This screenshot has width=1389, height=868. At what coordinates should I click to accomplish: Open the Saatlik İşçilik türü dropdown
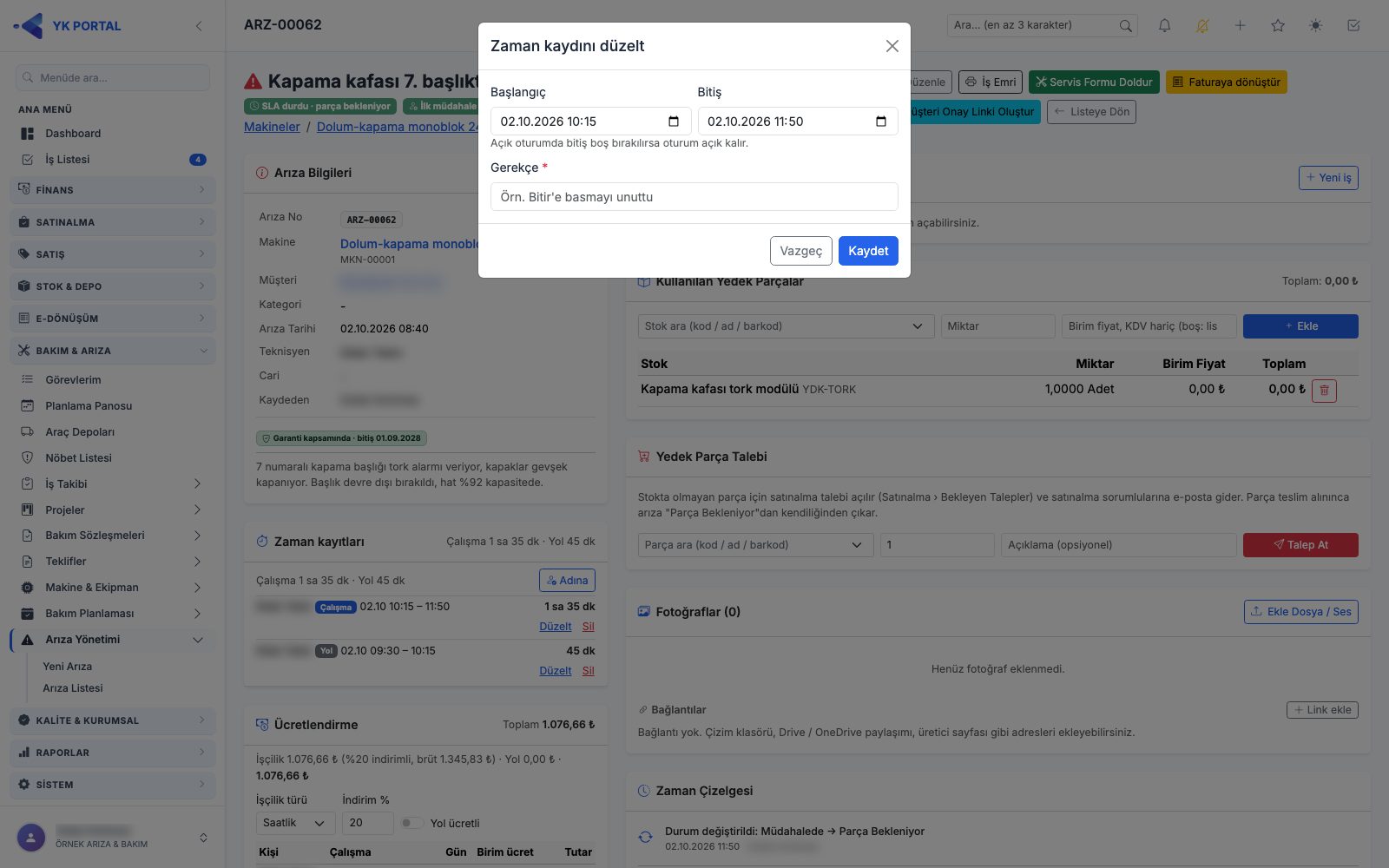point(294,823)
